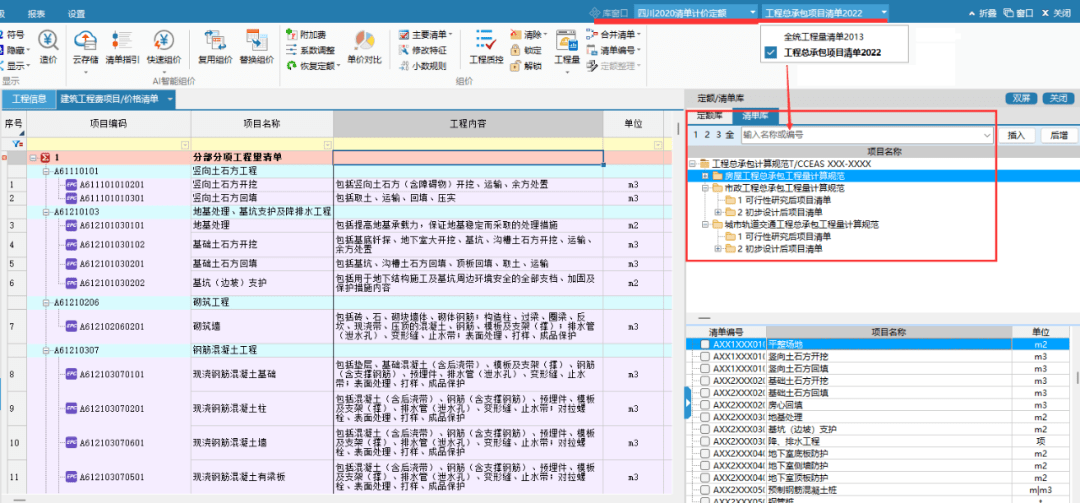Screen dimensions: 1080x503
Task: Check the box for 降、排水工程 row
Action: (705, 441)
